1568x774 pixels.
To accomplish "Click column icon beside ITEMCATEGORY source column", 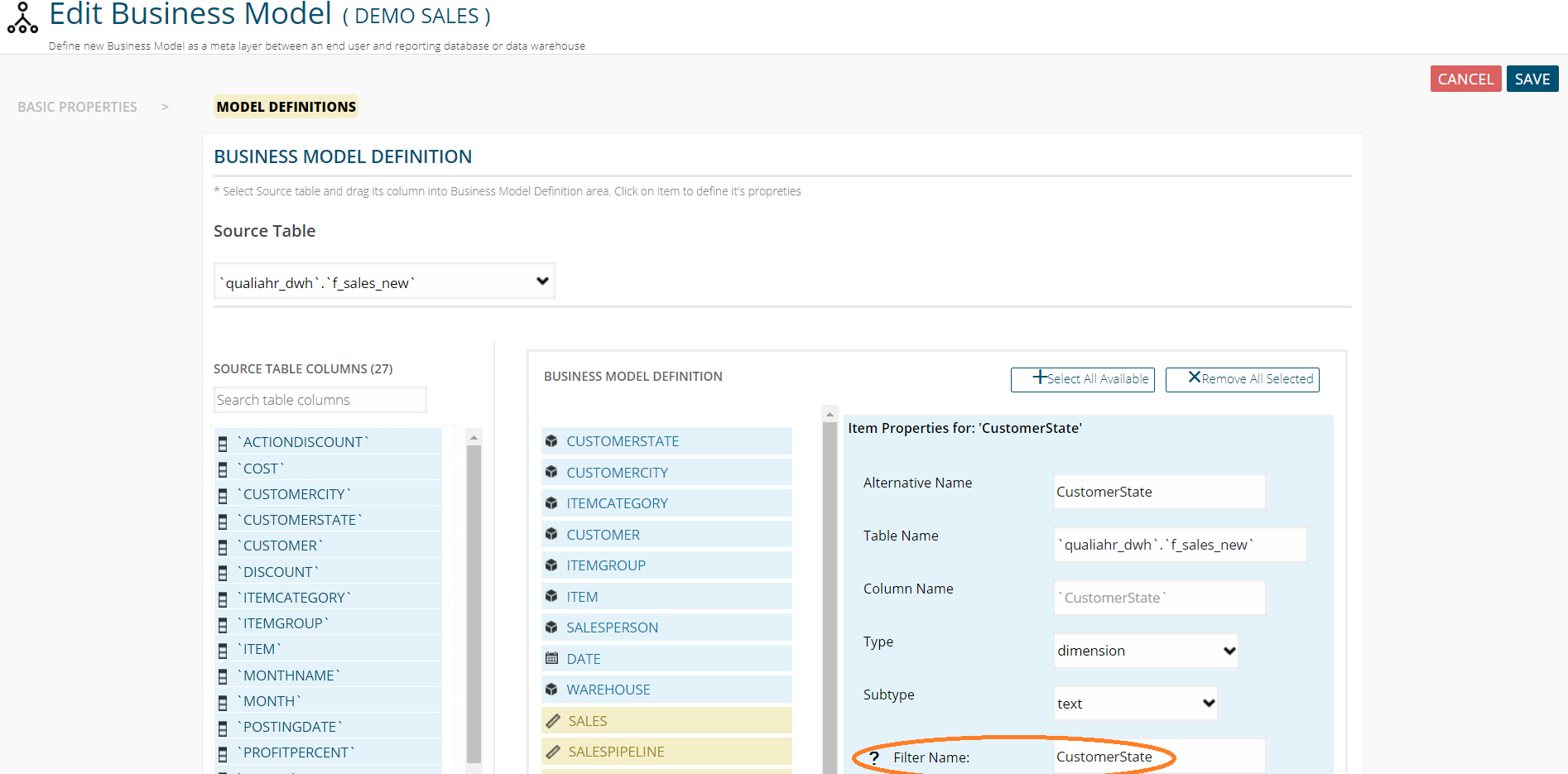I will click(x=223, y=599).
